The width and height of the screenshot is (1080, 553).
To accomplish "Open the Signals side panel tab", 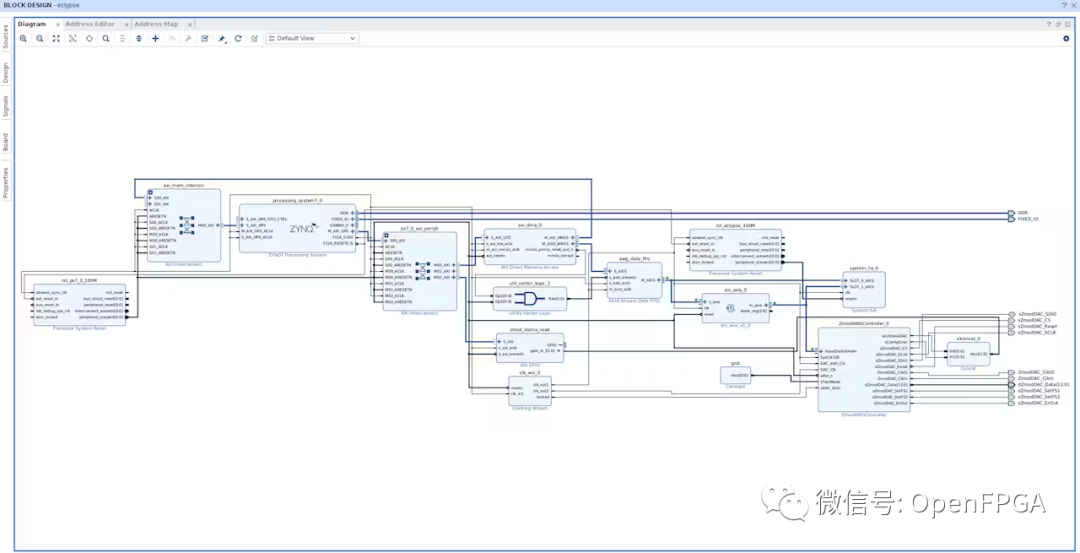I will [x=5, y=107].
